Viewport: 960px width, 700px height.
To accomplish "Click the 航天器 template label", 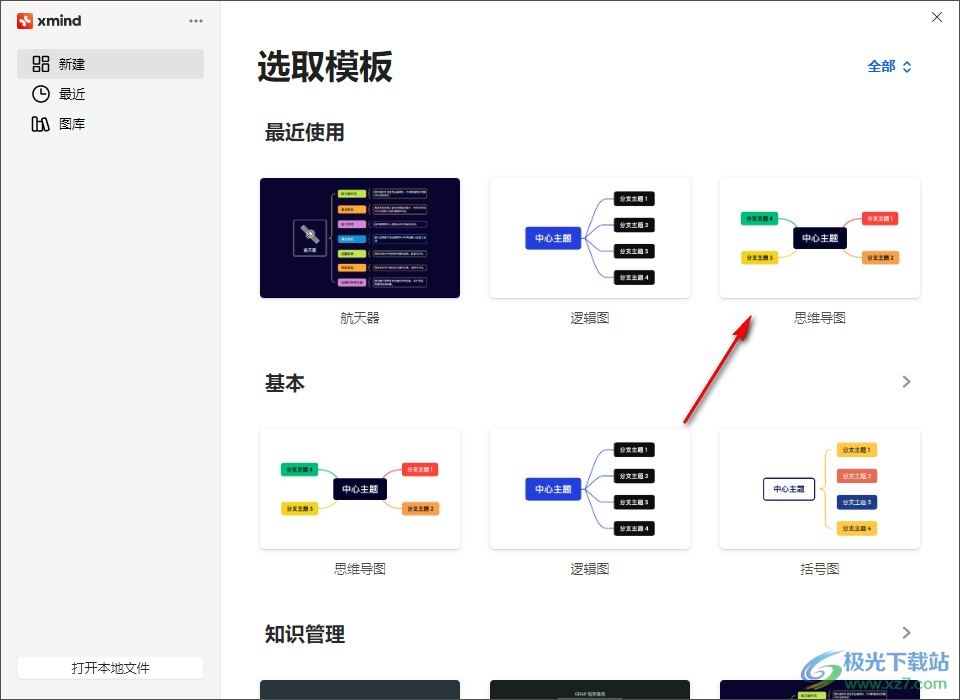I will point(360,318).
